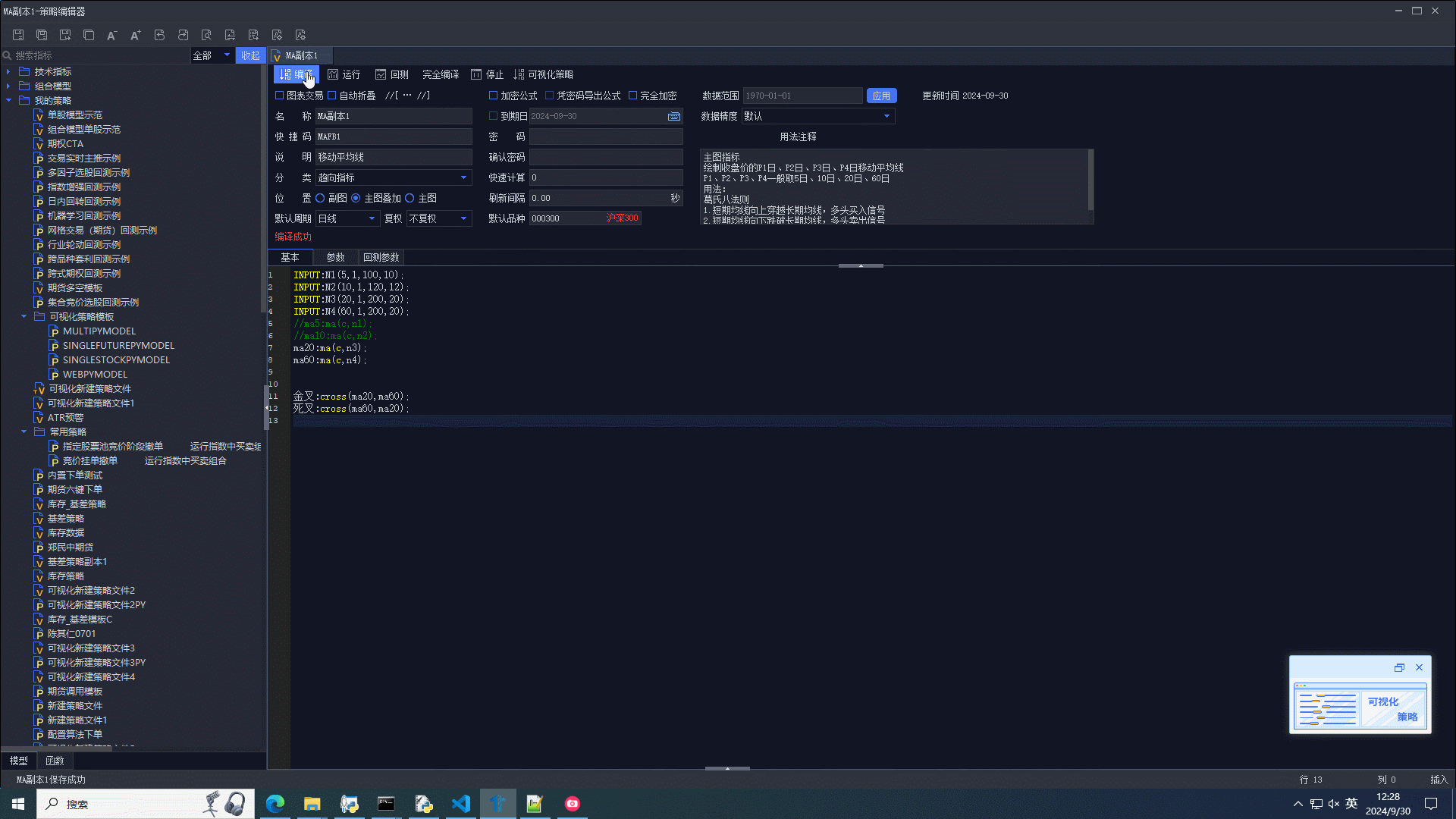Click the 完全编译 button
Viewport: 1456px width, 819px height.
pyautogui.click(x=441, y=74)
